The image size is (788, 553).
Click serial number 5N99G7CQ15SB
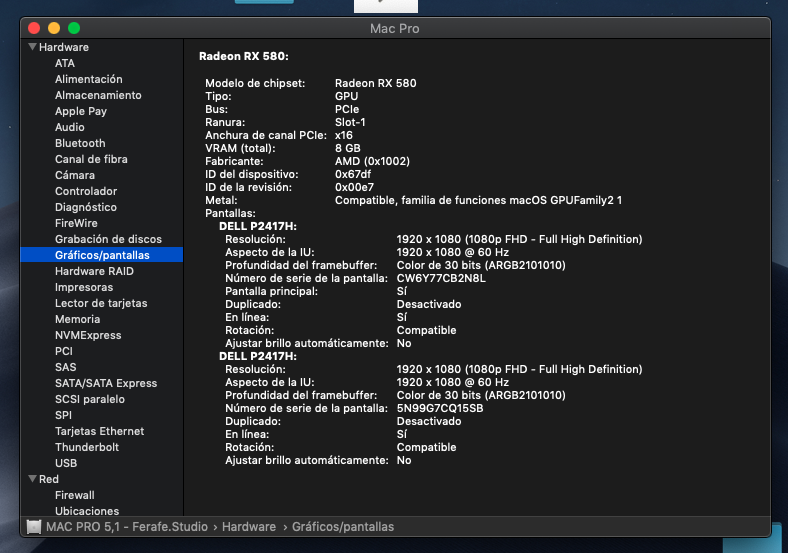440,408
